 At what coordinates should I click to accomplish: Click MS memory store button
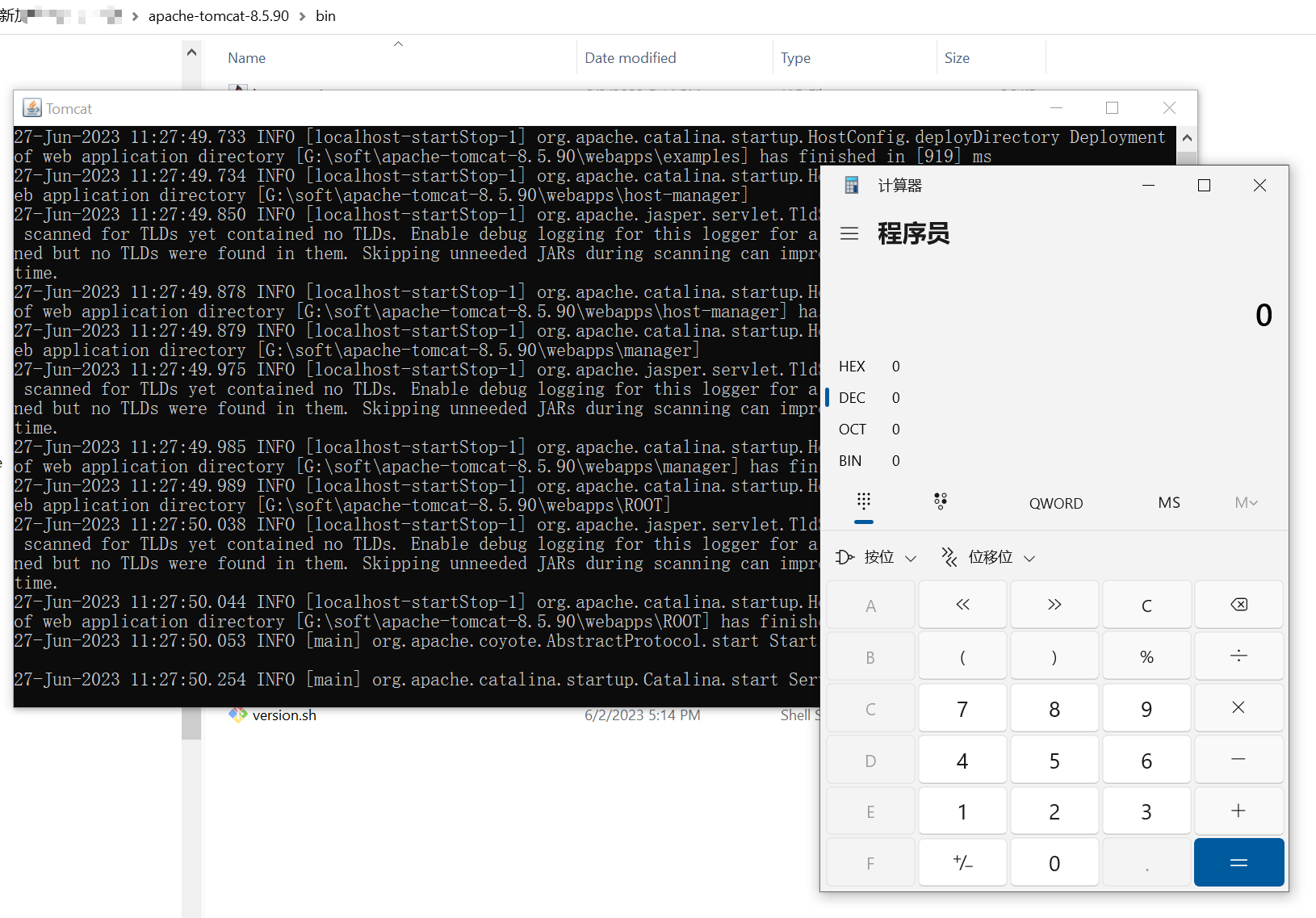coord(1168,502)
